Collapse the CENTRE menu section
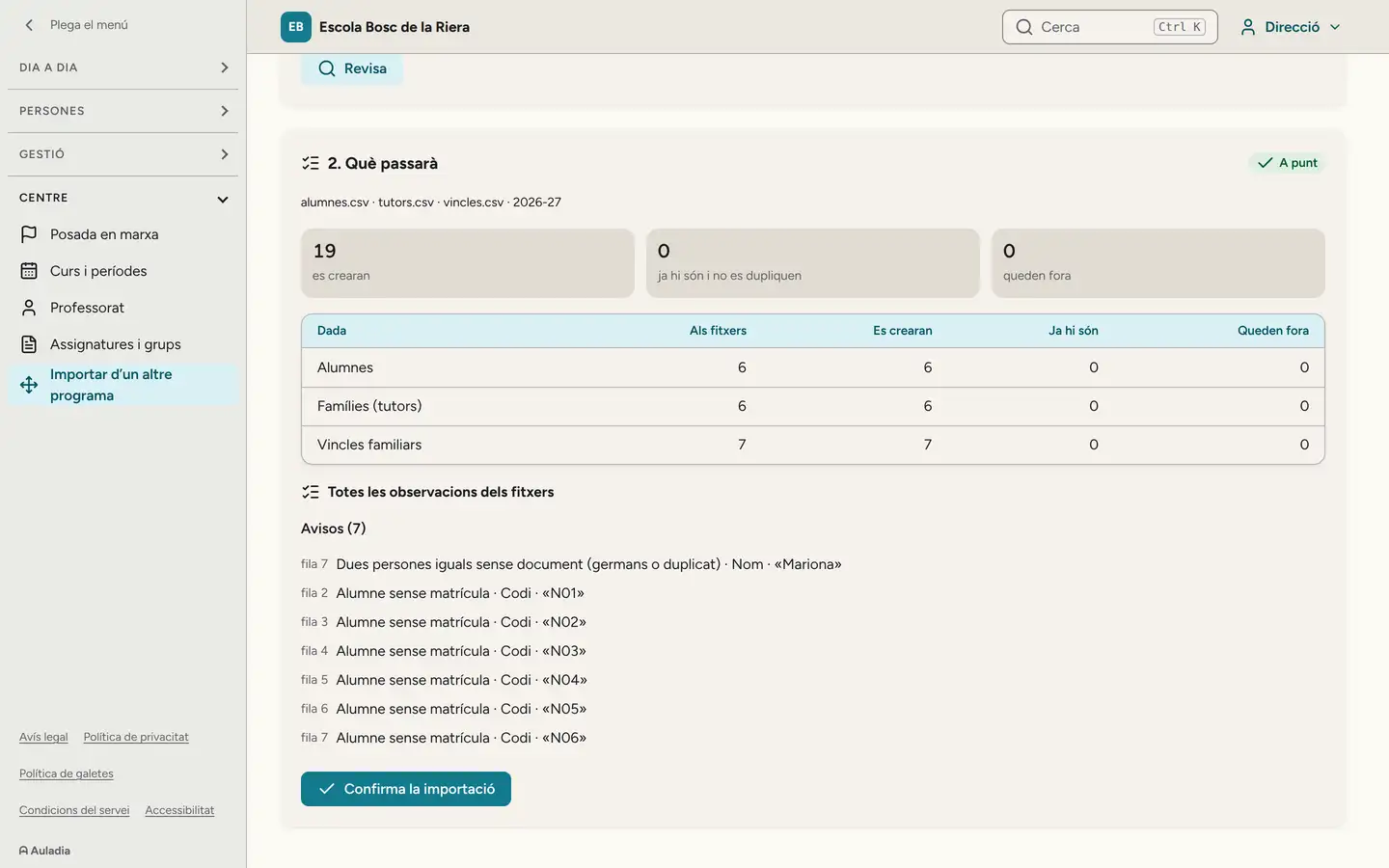The image size is (1389, 868). (123, 198)
